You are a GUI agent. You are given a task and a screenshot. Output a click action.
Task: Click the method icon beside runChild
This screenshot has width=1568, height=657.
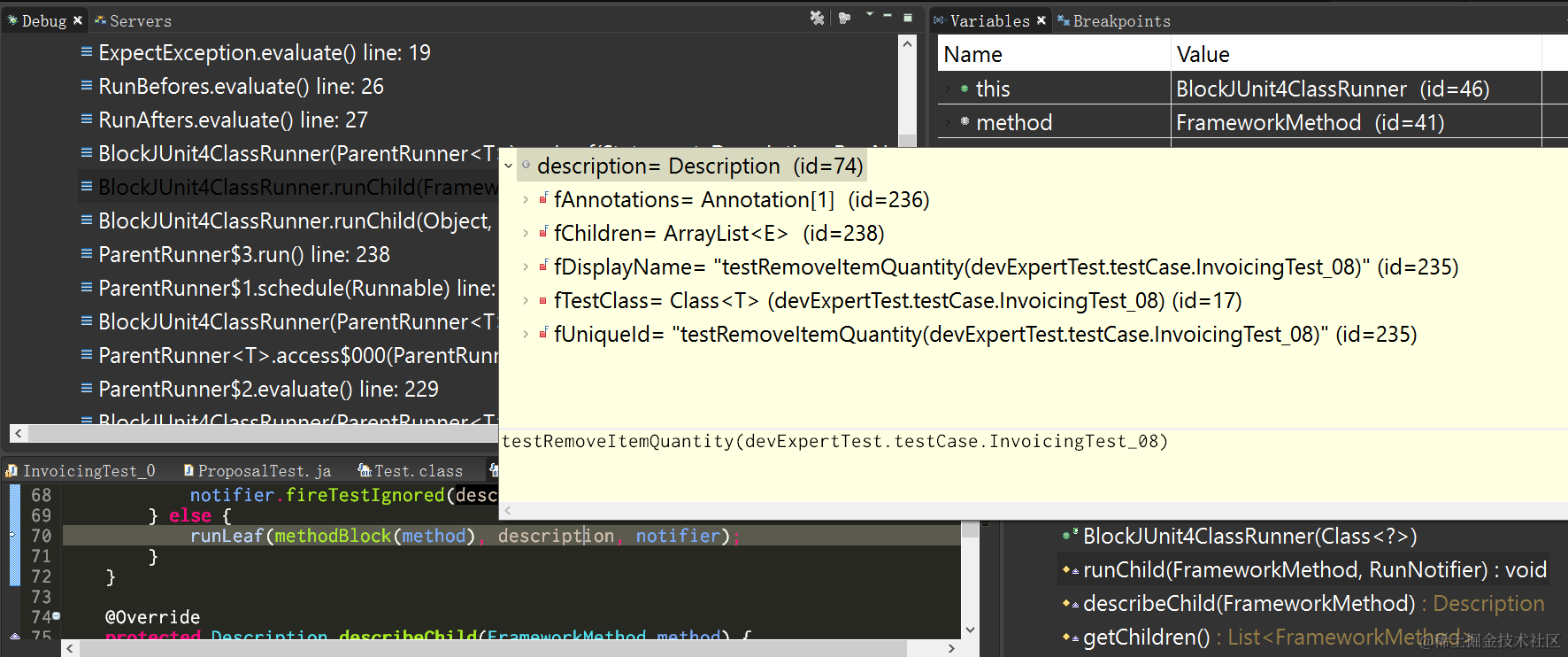[1070, 570]
